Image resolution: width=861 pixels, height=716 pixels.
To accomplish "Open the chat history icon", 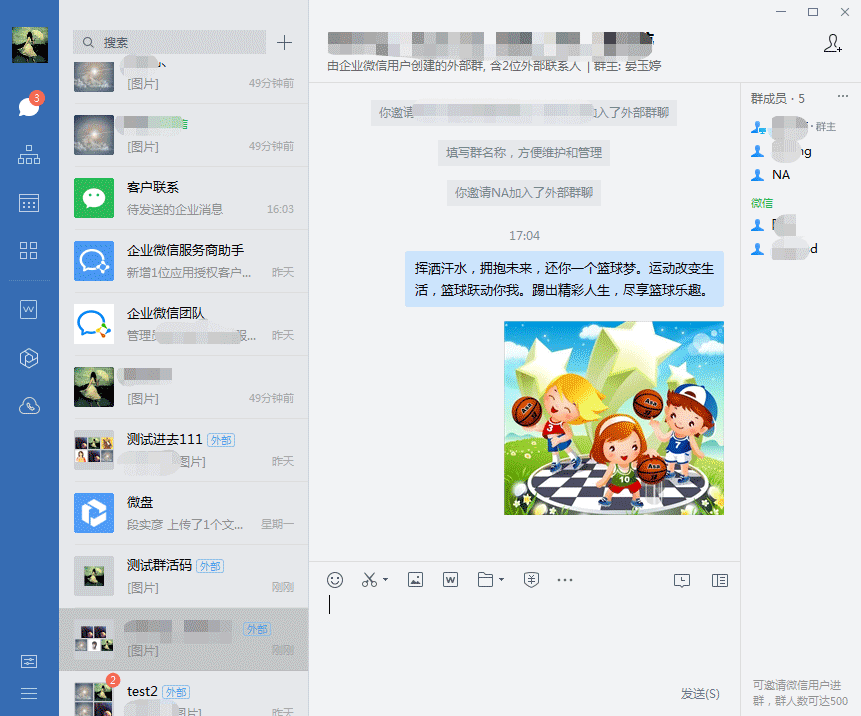I will [682, 580].
